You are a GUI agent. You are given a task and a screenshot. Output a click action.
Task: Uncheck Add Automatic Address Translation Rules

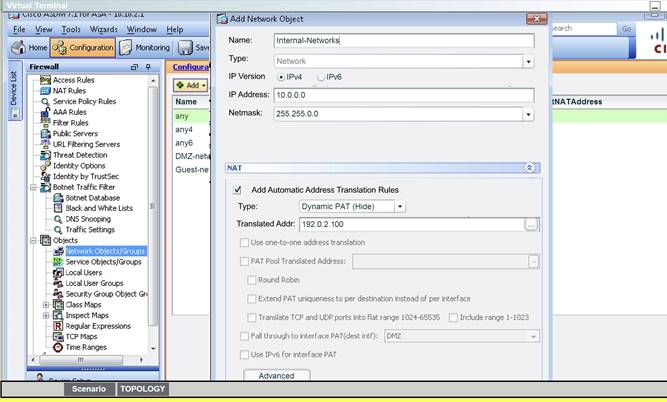pos(238,189)
